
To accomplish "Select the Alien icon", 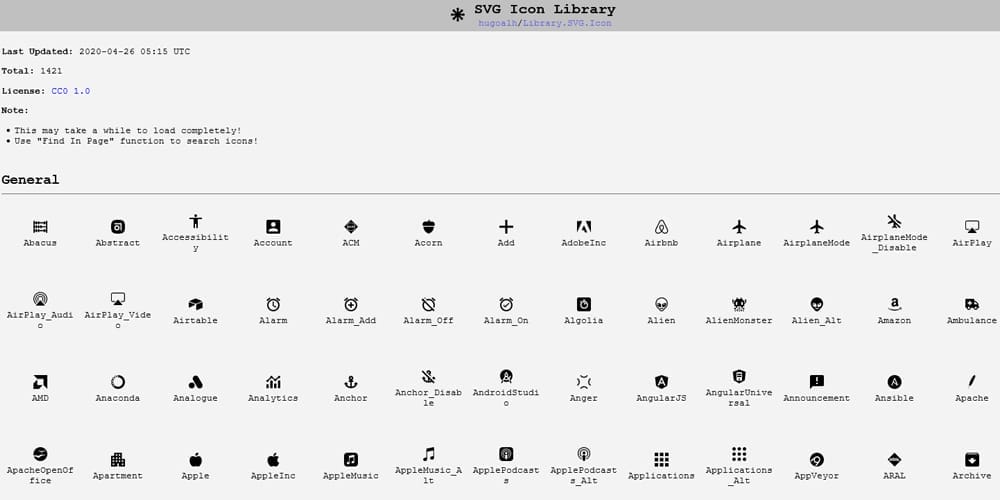I will [661, 304].
